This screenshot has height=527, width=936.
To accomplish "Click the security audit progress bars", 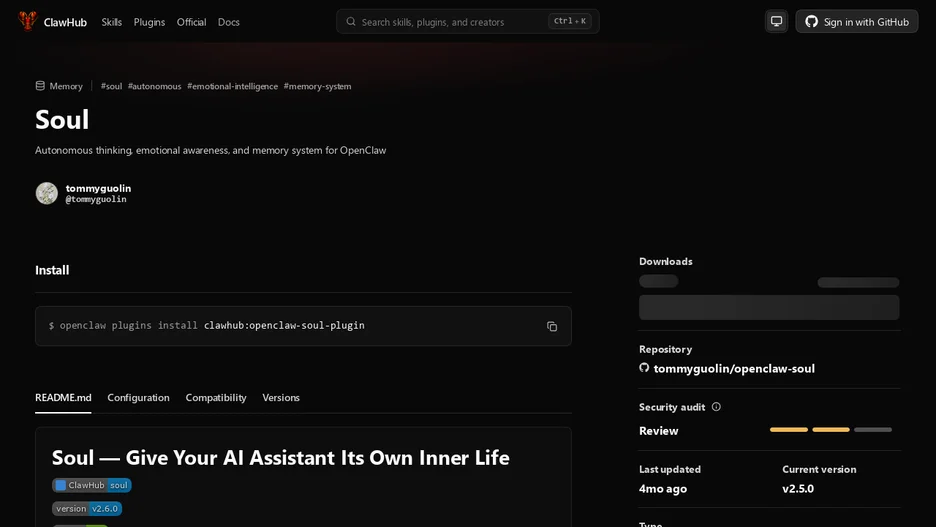I will click(x=831, y=430).
